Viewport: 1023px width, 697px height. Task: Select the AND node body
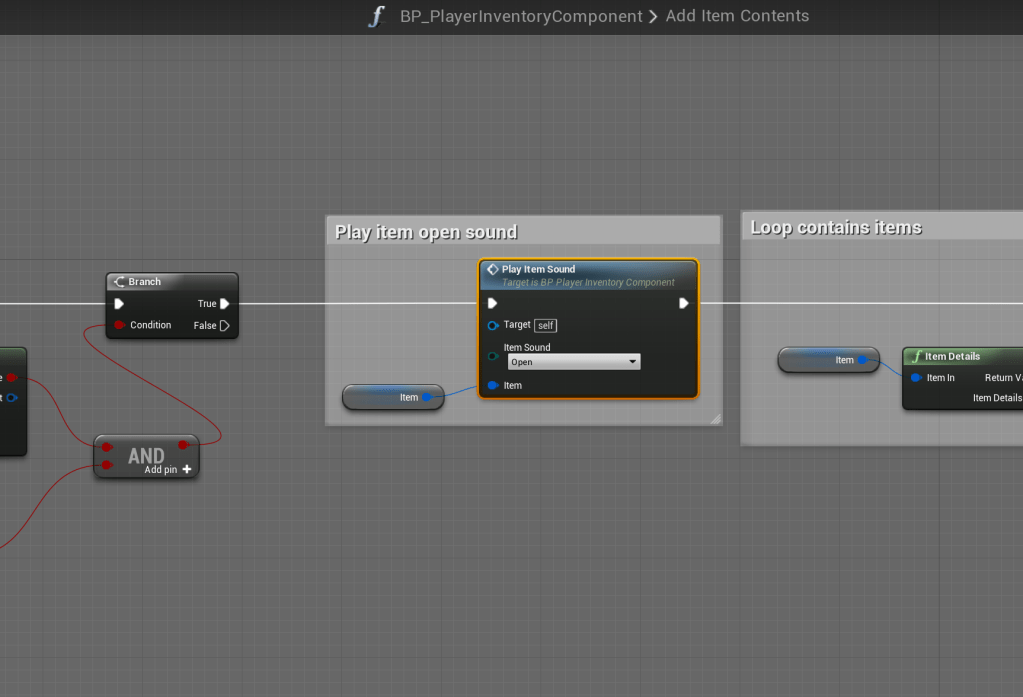pos(146,456)
